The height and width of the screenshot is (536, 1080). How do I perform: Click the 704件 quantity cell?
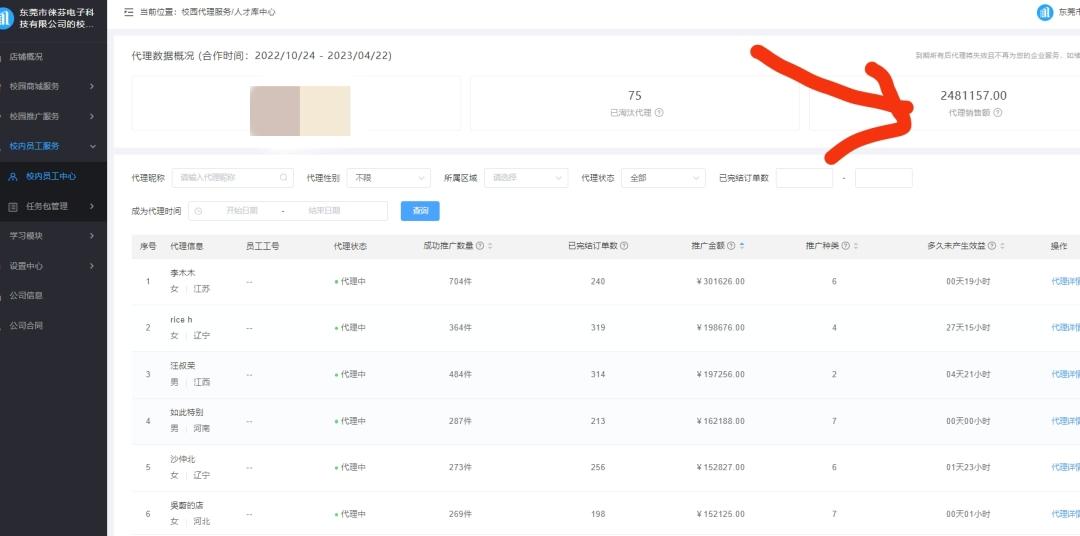460,282
